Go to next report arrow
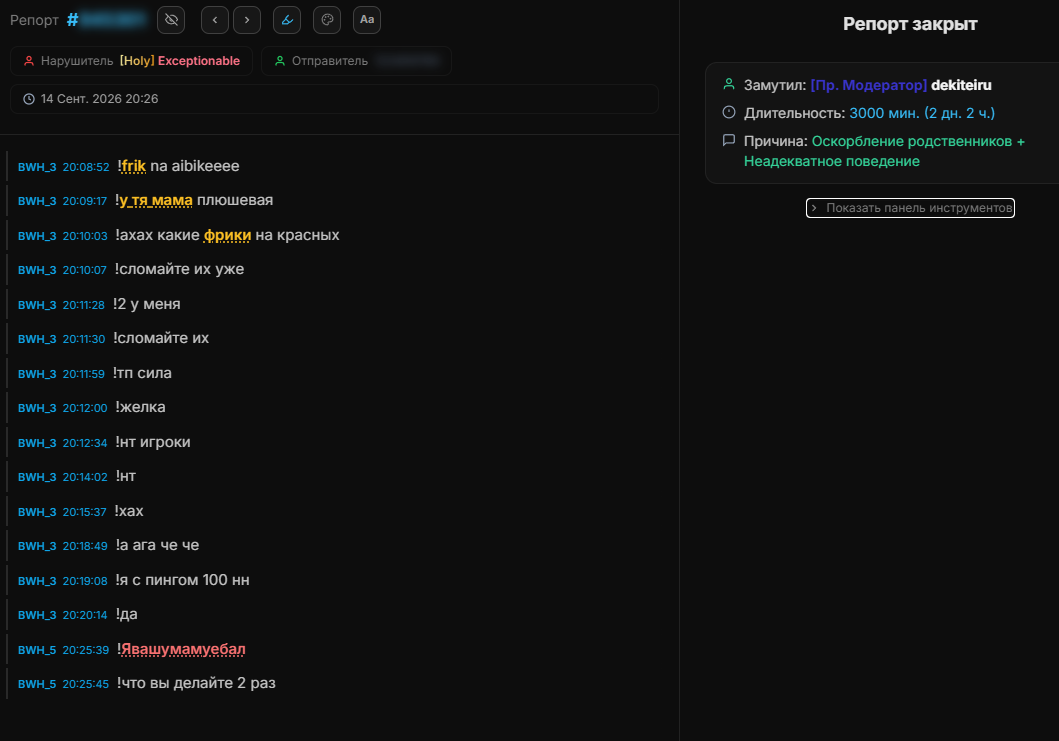1059x741 pixels. (247, 20)
